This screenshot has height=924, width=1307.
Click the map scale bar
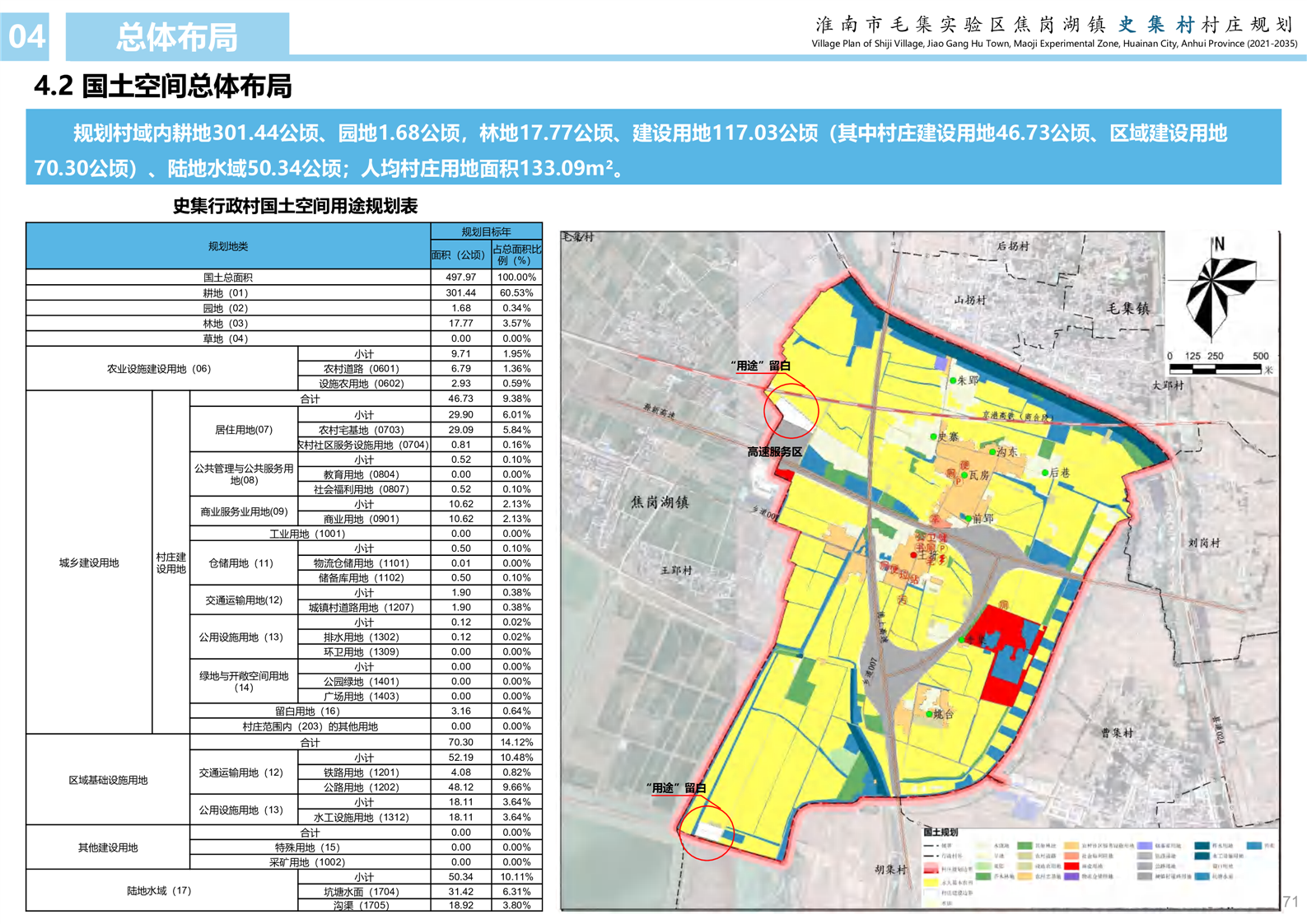[x=1216, y=370]
